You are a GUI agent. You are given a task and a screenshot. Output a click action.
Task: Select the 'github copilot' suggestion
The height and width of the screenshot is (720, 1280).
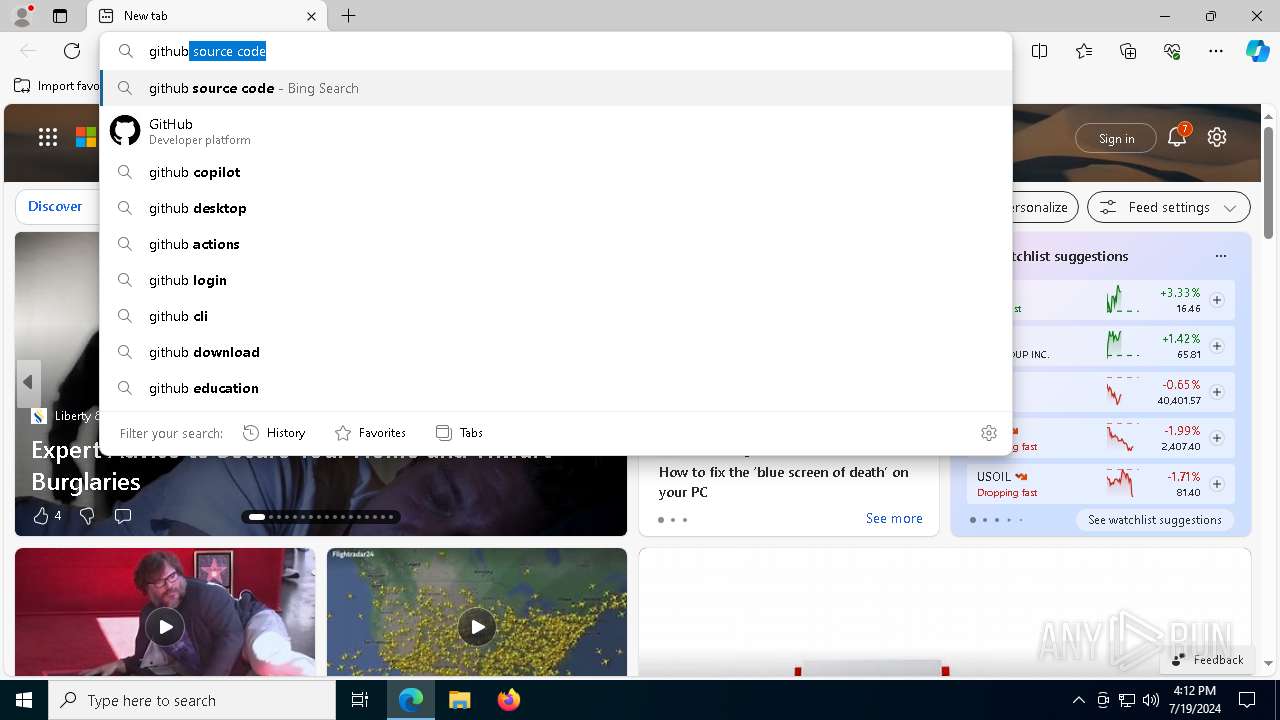556,172
